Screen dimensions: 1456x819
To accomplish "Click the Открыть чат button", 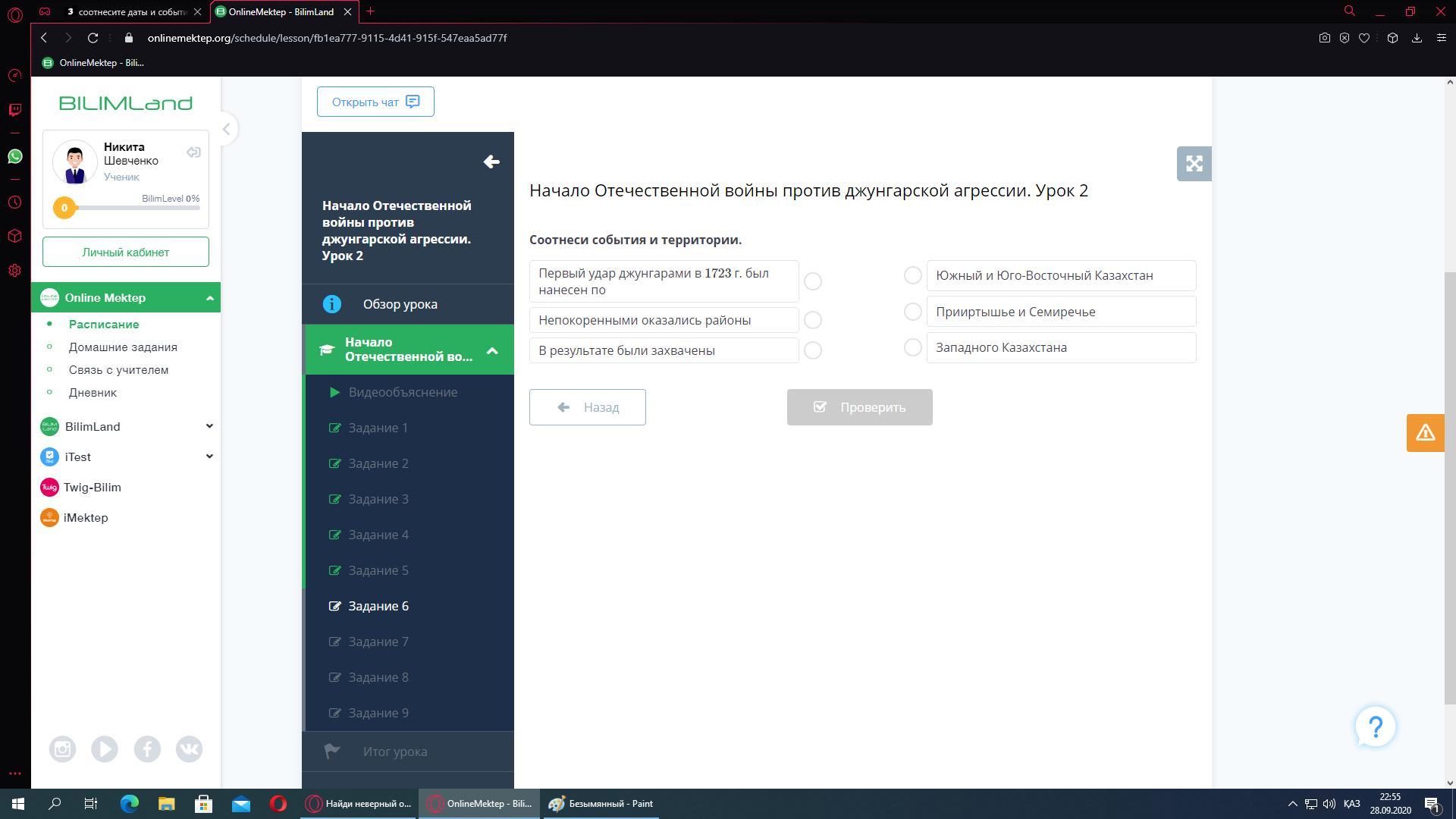I will tap(375, 102).
